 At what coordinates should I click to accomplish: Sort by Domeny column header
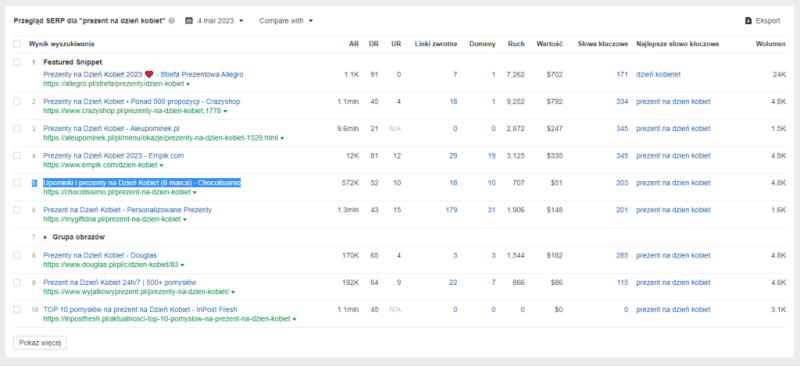(x=482, y=44)
